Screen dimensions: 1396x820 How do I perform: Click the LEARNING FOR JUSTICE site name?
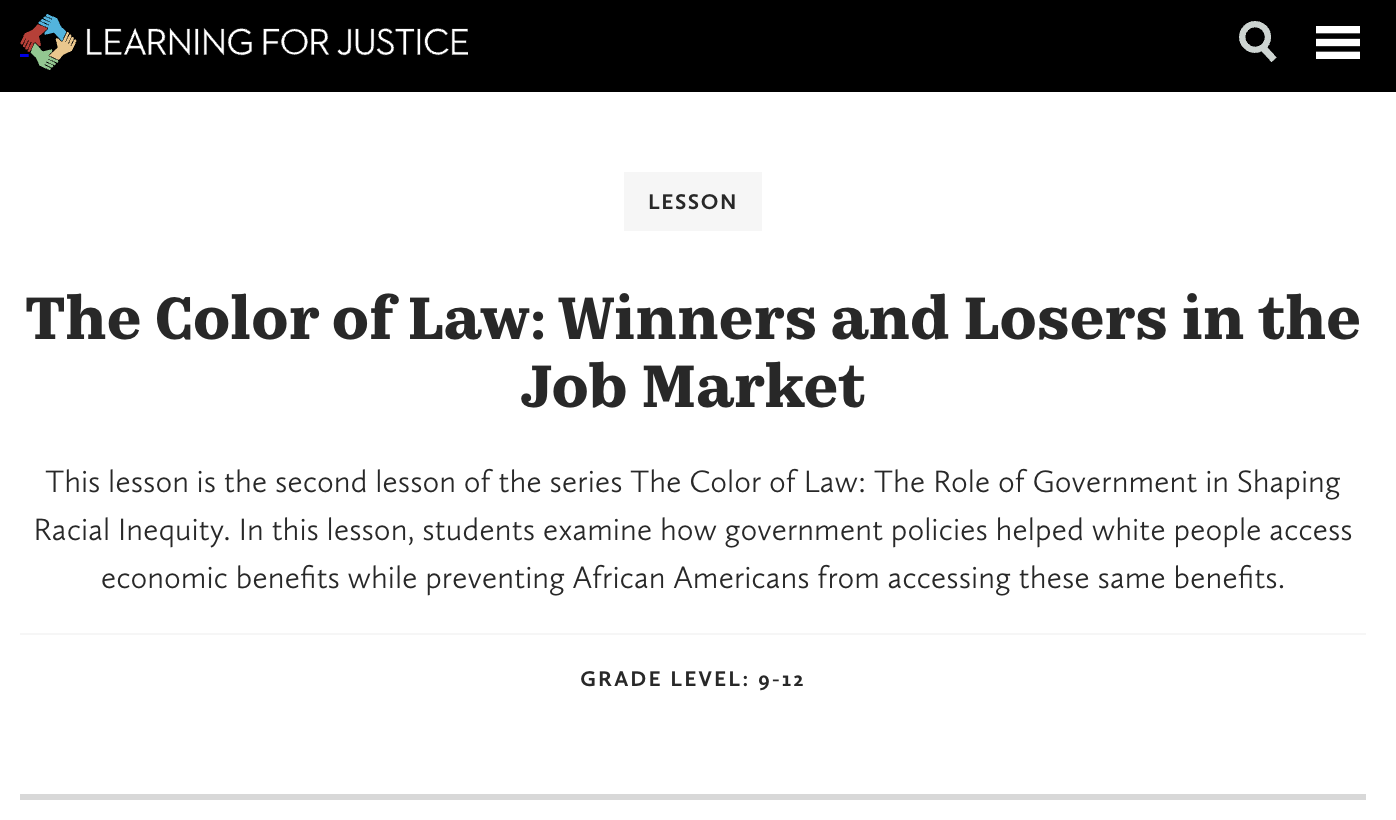point(277,42)
